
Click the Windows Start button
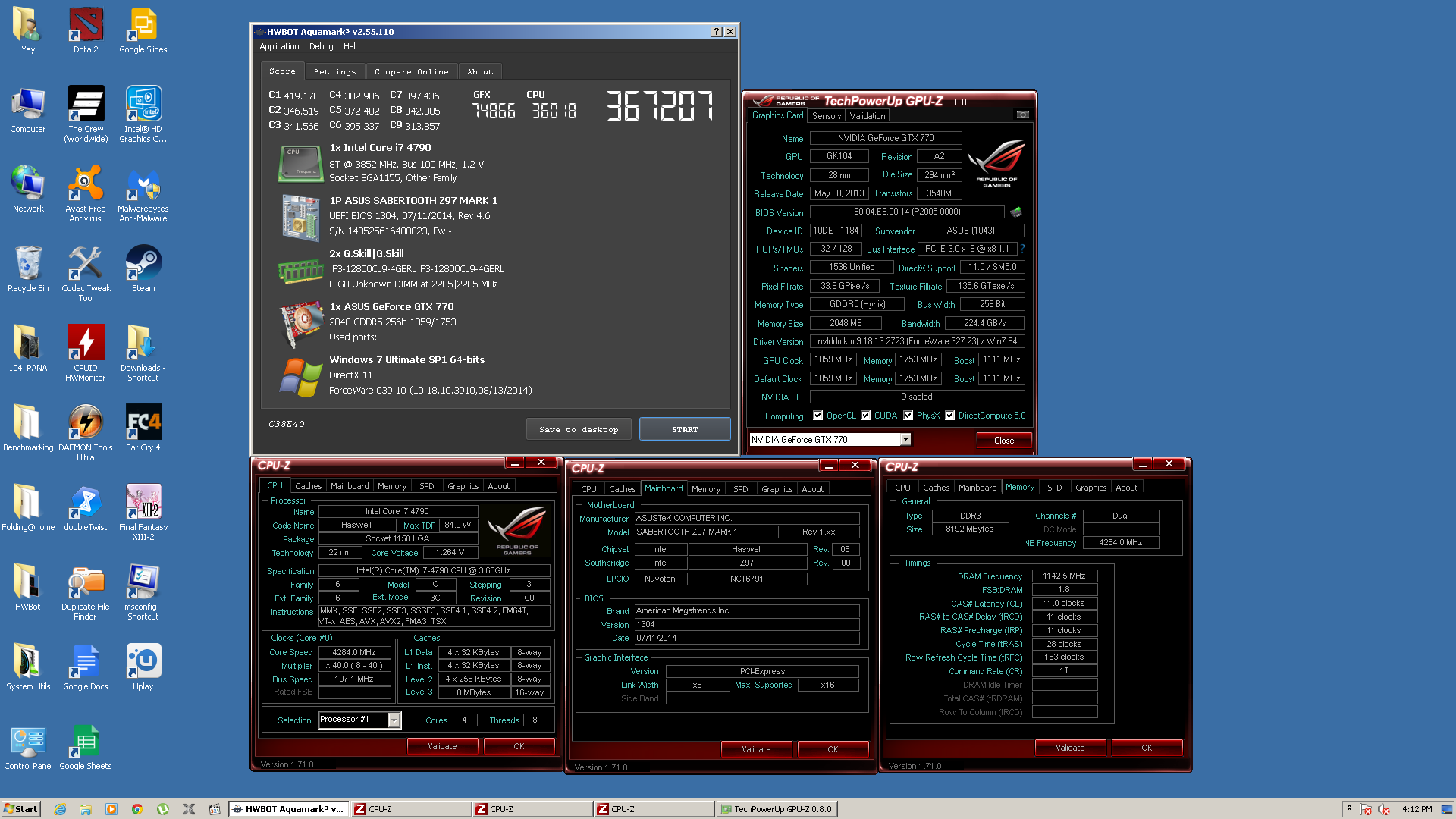20,809
